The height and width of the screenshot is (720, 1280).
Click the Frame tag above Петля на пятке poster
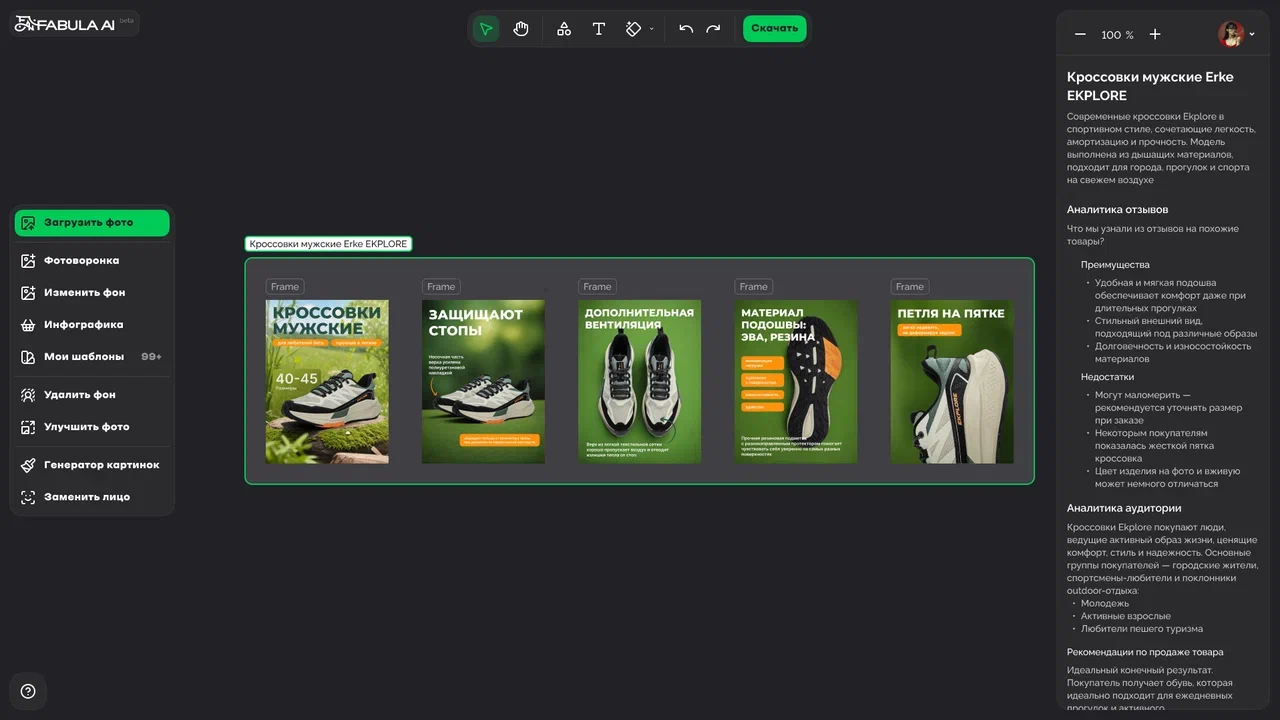point(910,287)
